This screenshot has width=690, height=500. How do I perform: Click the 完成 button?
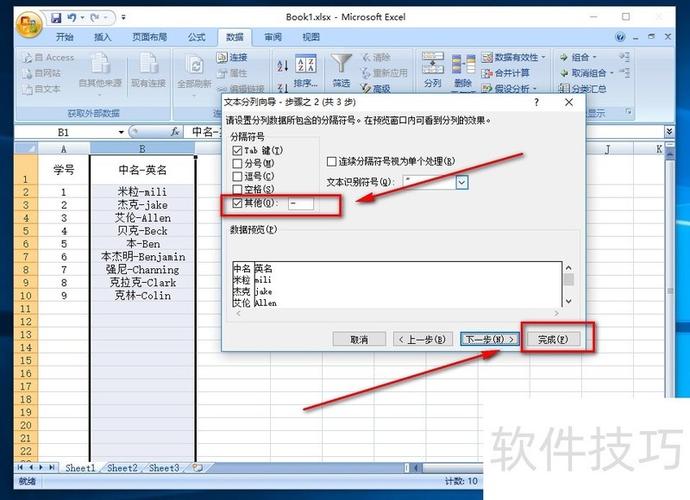[x=553, y=339]
